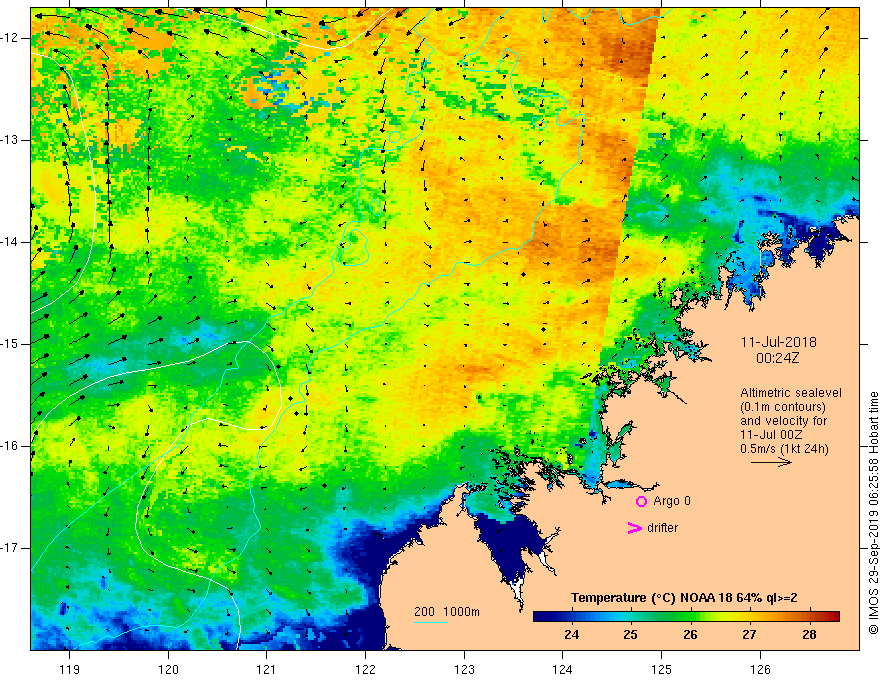The image size is (880, 680).
Task: Click the longitude label 119
Action: point(69,669)
